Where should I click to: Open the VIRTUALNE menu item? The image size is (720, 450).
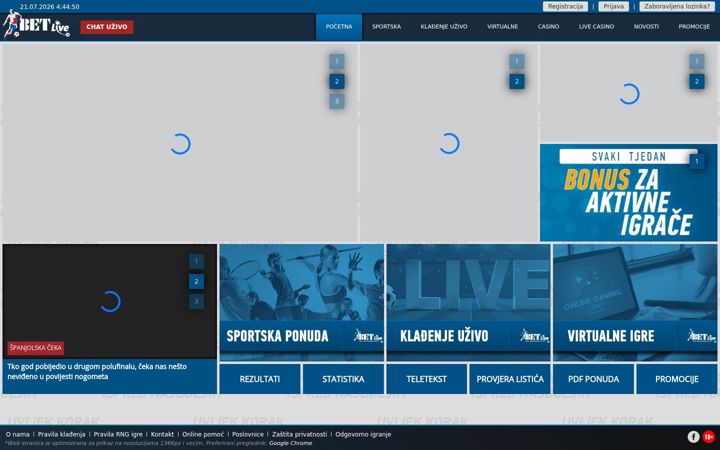502,27
